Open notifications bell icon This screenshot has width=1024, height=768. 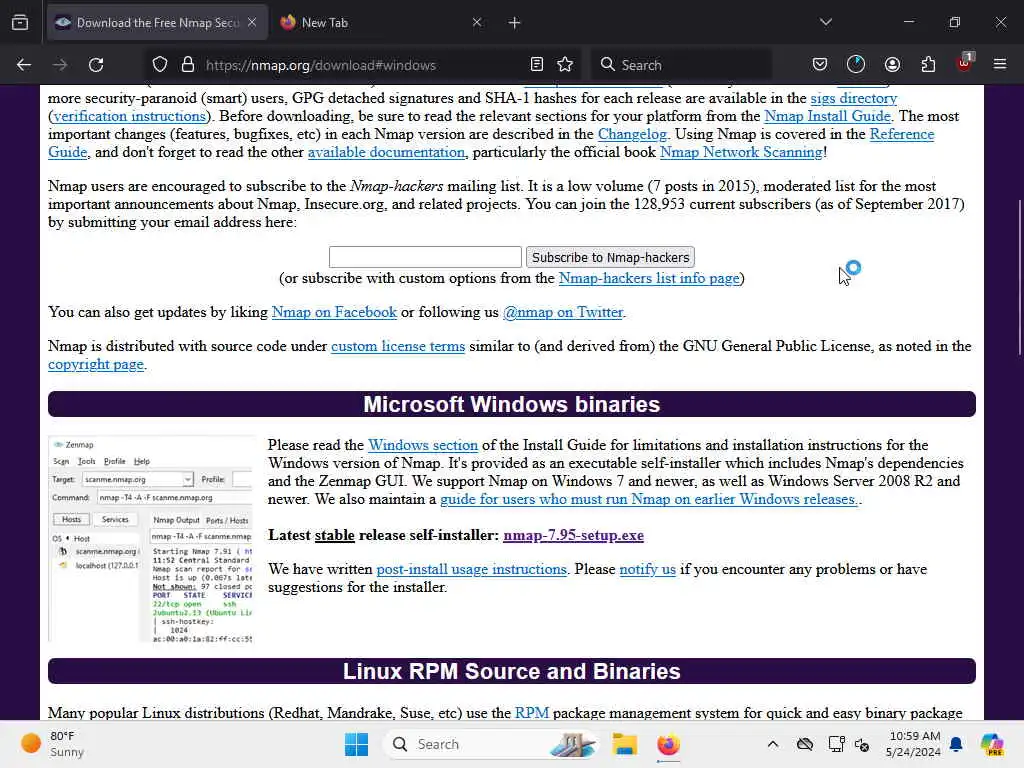click(x=956, y=744)
